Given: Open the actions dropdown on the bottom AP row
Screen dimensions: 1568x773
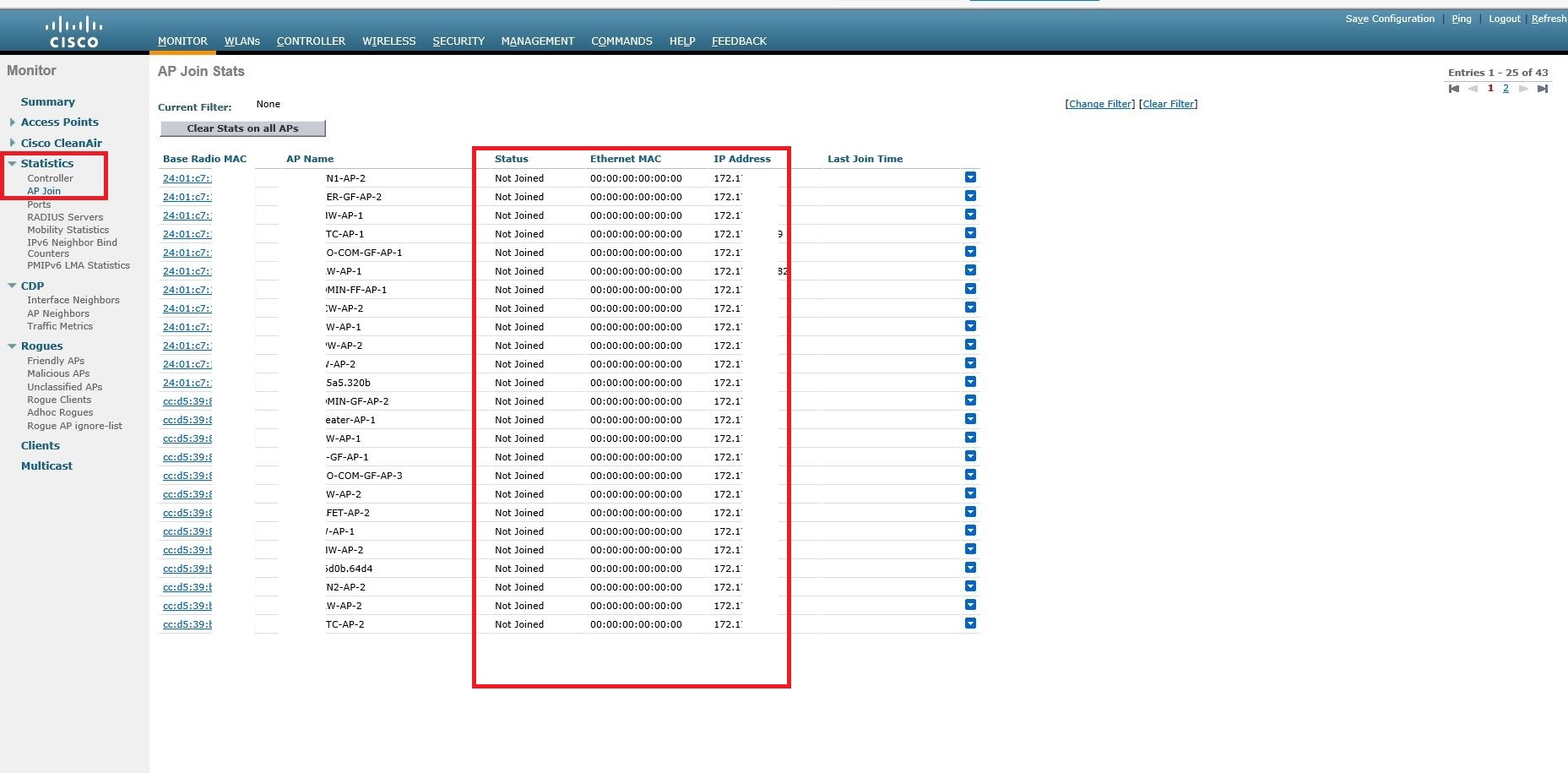Looking at the screenshot, I should pyautogui.click(x=969, y=623).
